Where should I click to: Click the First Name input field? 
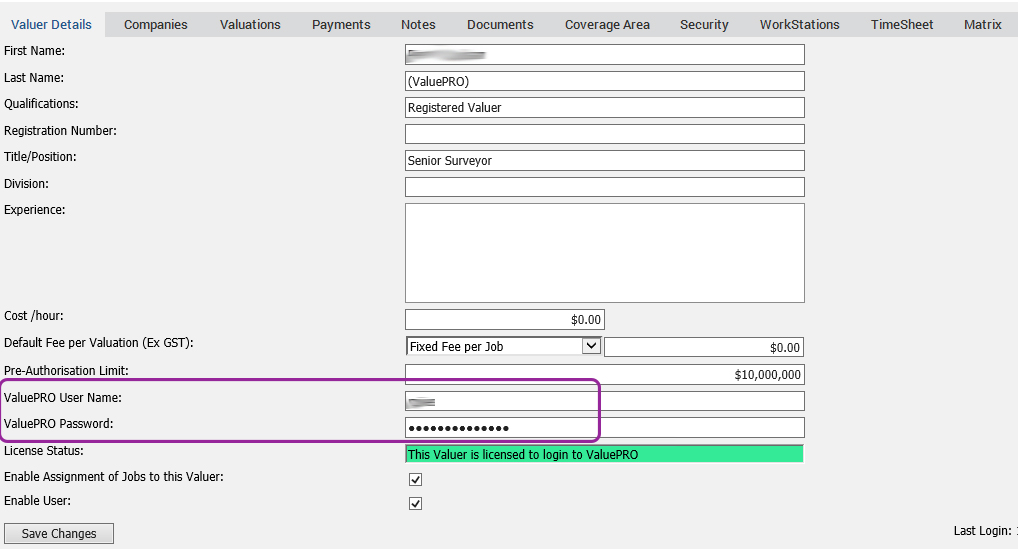604,55
